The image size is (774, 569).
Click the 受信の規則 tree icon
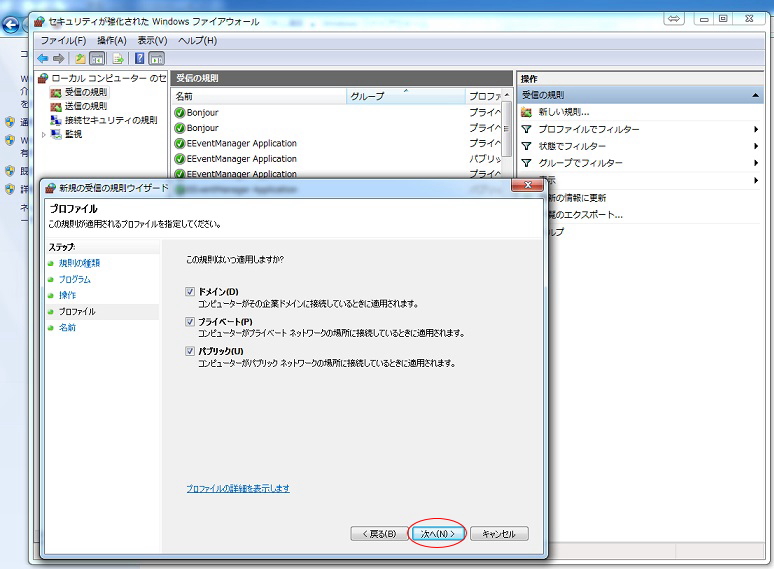(56, 92)
